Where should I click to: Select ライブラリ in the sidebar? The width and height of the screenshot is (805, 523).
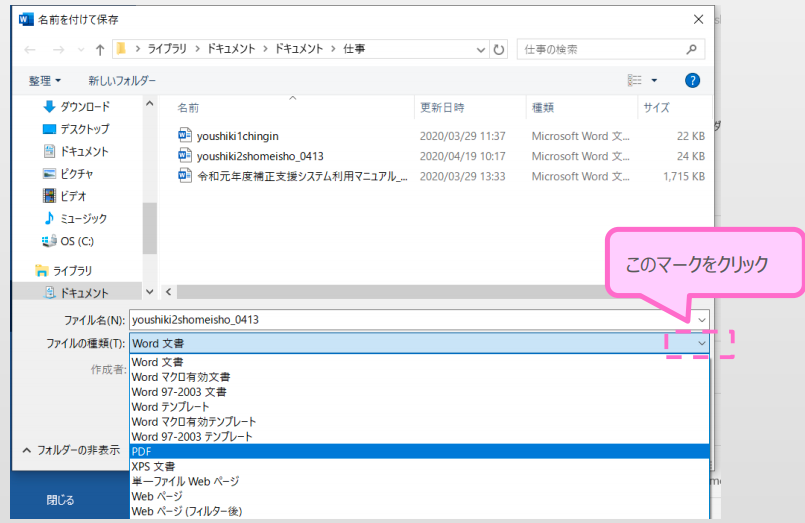click(x=64, y=270)
